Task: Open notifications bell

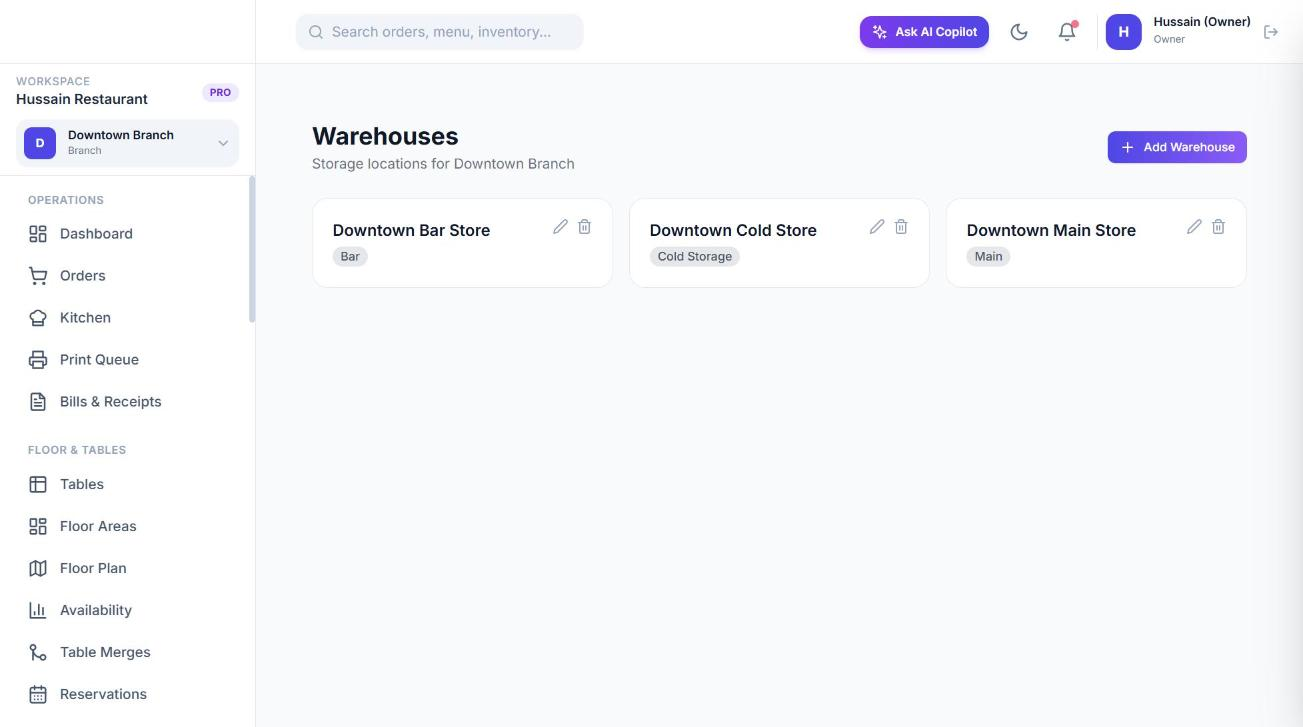Action: tap(1067, 32)
